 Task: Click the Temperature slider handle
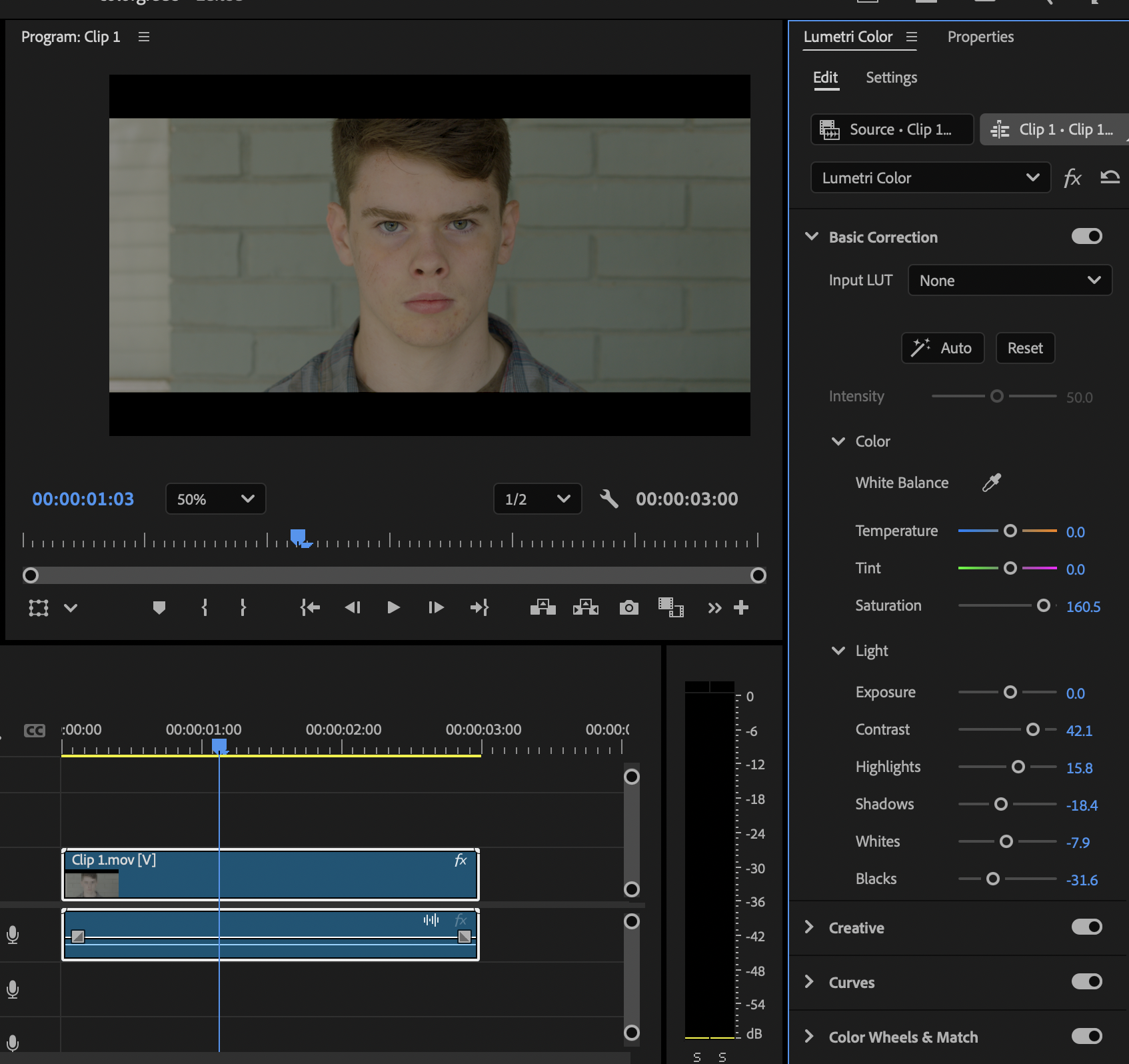coord(1010,531)
